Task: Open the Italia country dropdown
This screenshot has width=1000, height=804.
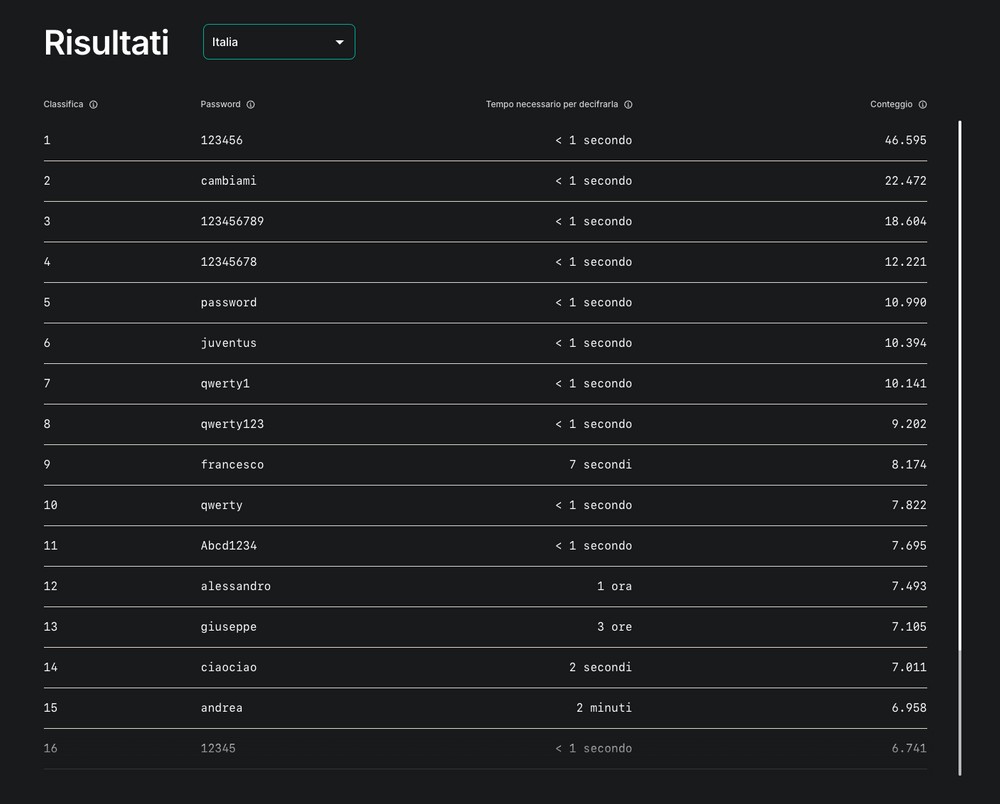Action: pos(278,42)
